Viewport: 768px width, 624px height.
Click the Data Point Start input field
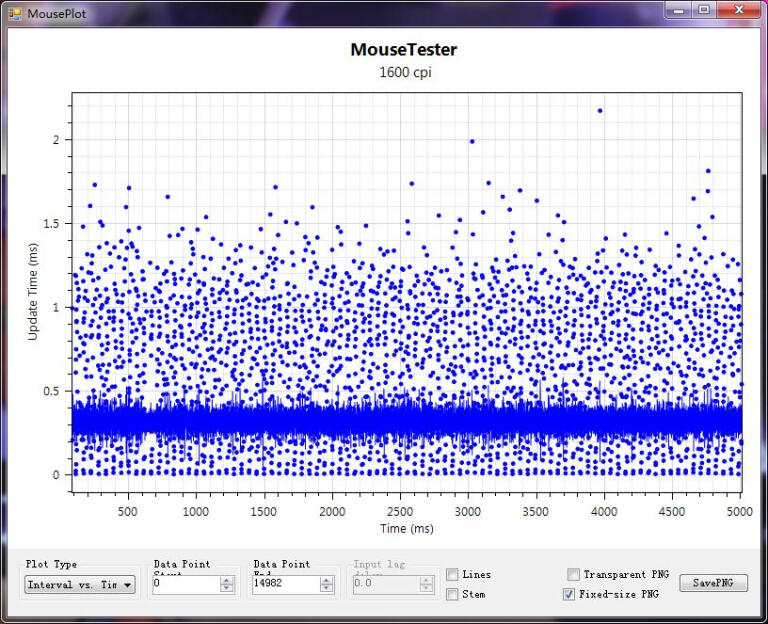point(185,585)
